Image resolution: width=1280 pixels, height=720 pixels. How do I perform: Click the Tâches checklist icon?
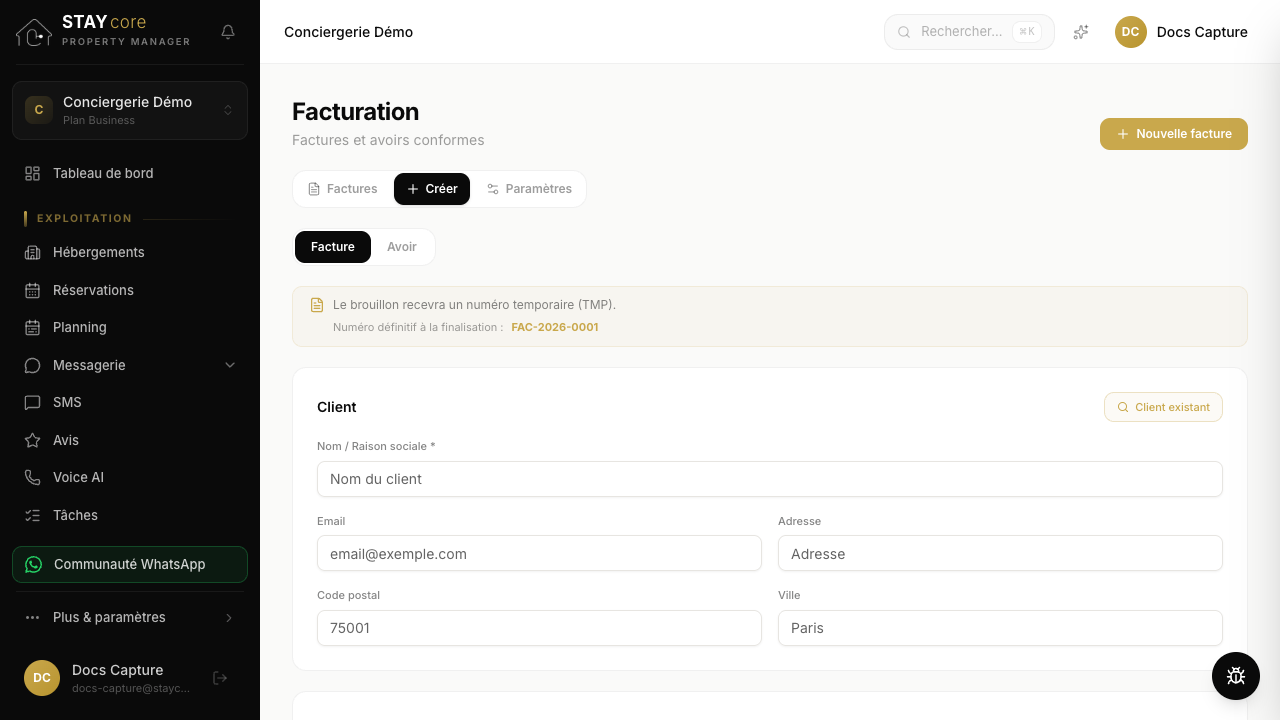coord(32,515)
